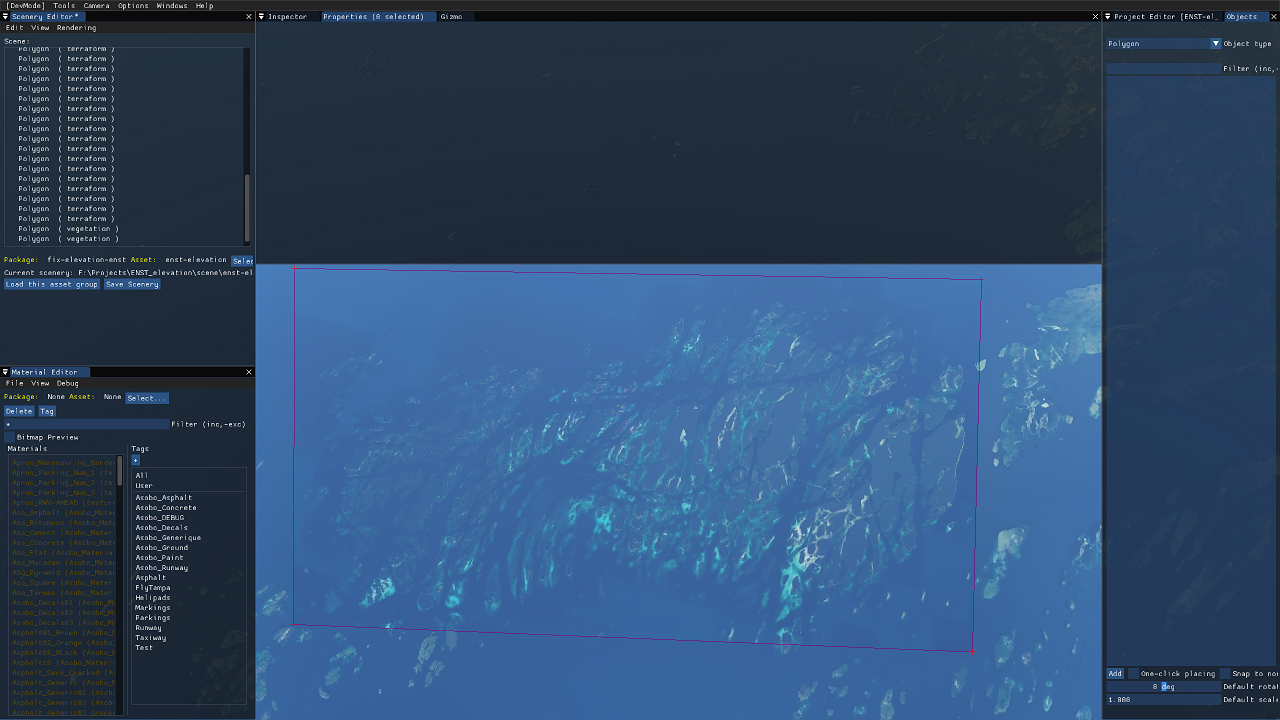Click the Save Scenery button
The image size is (1280, 720).
point(132,284)
